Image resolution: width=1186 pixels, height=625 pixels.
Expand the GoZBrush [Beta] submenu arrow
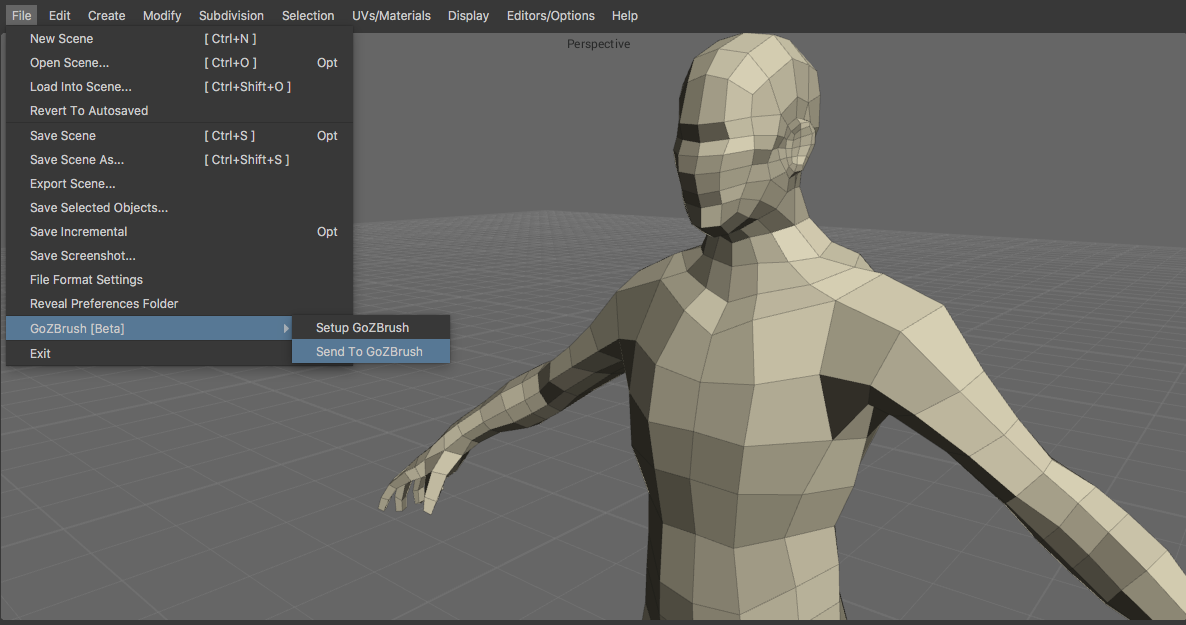click(x=286, y=328)
